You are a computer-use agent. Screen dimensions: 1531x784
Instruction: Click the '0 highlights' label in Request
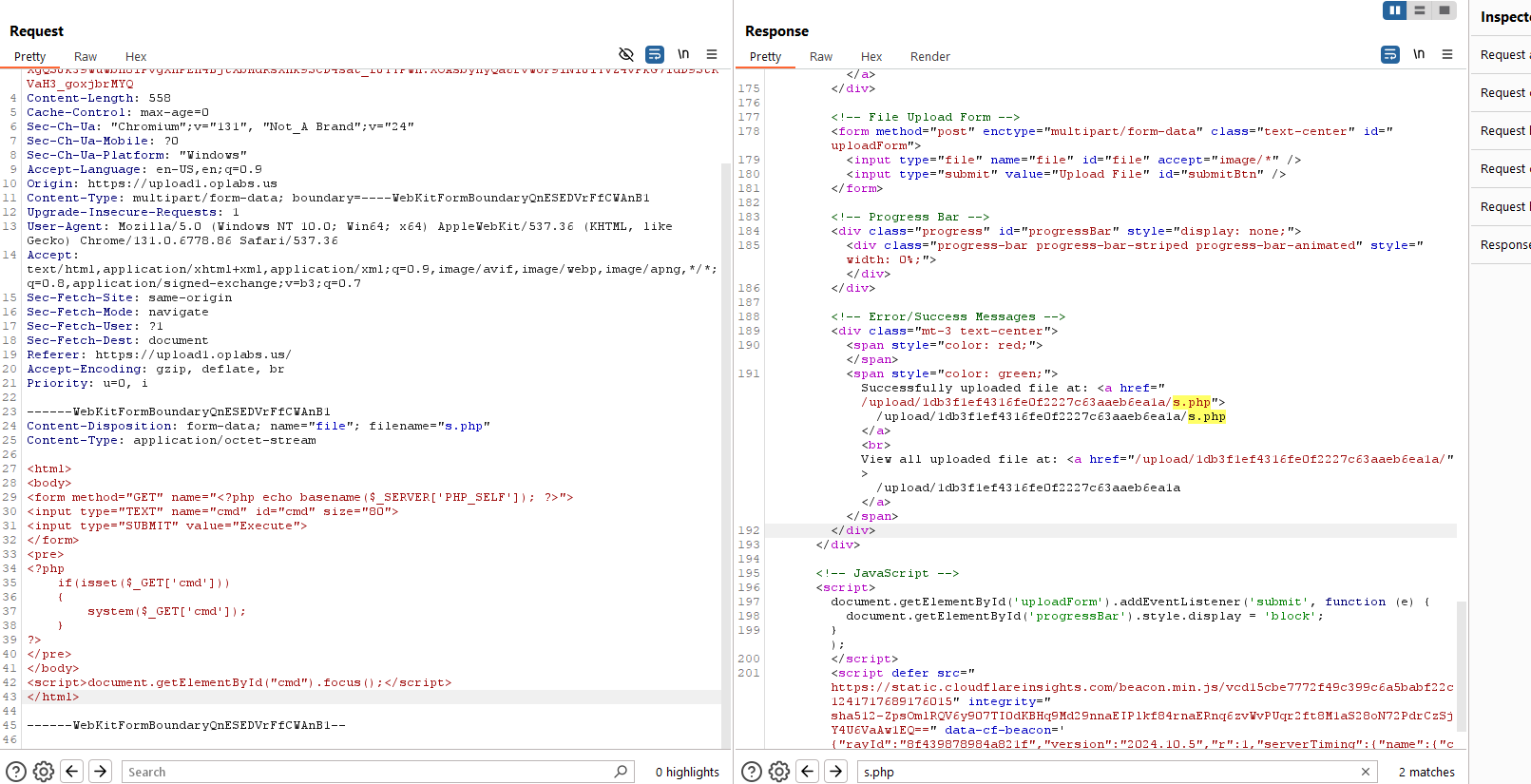687,772
